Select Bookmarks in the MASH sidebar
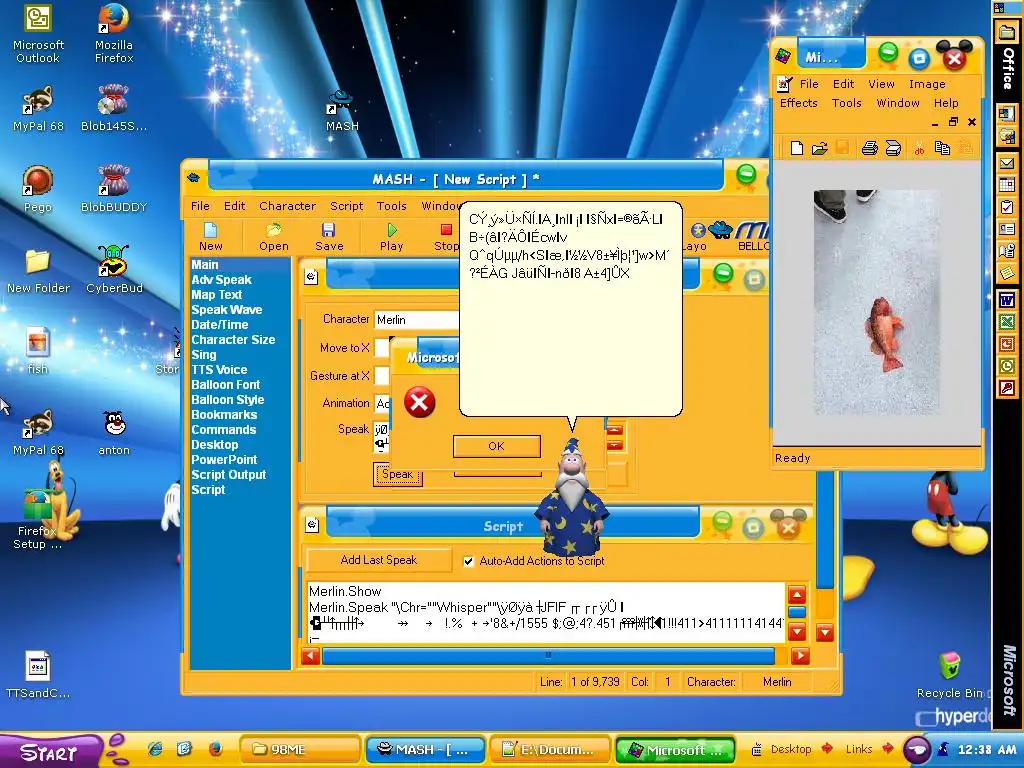The image size is (1024, 768). (x=223, y=415)
